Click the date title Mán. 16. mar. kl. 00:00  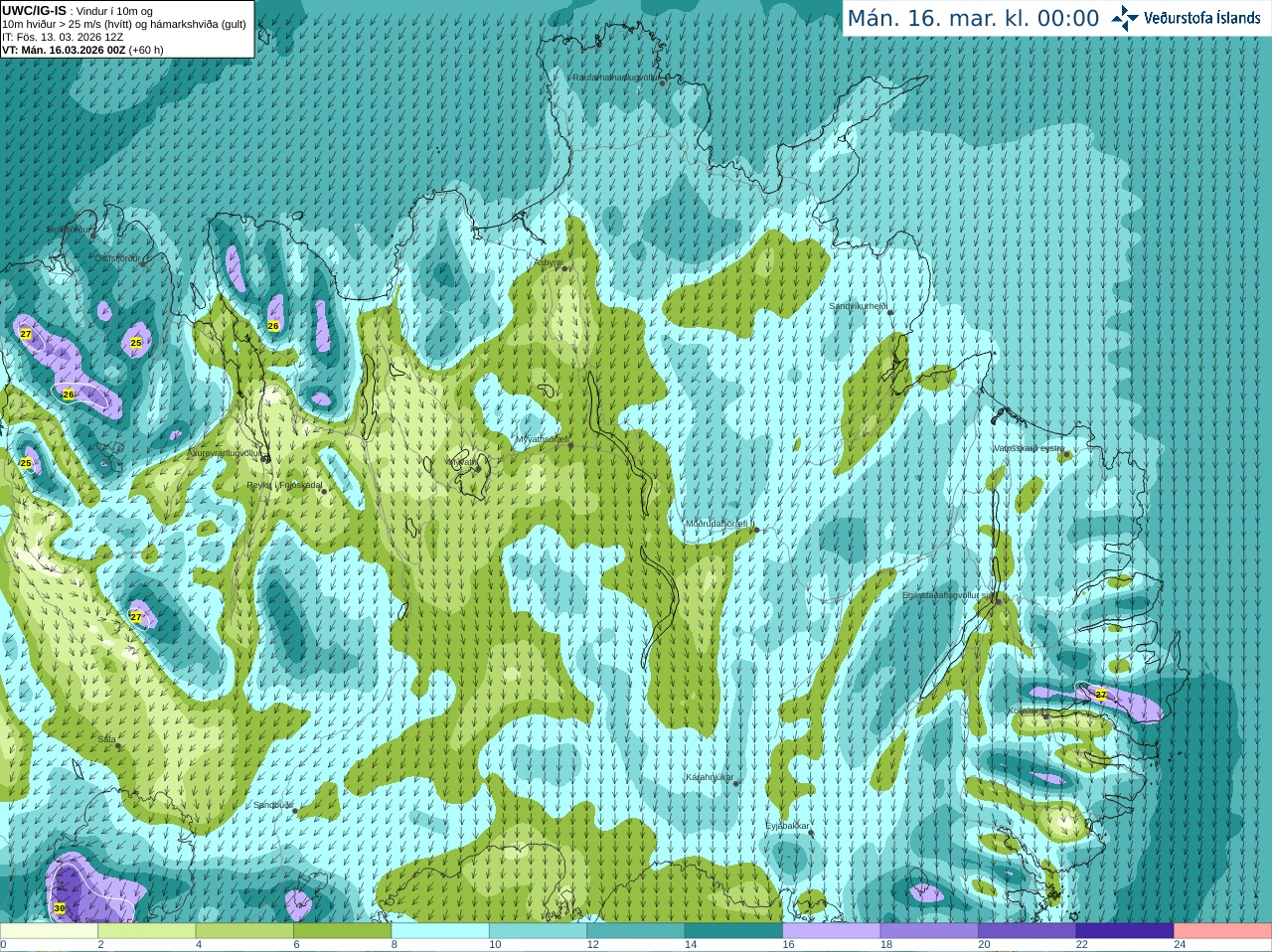click(x=973, y=19)
